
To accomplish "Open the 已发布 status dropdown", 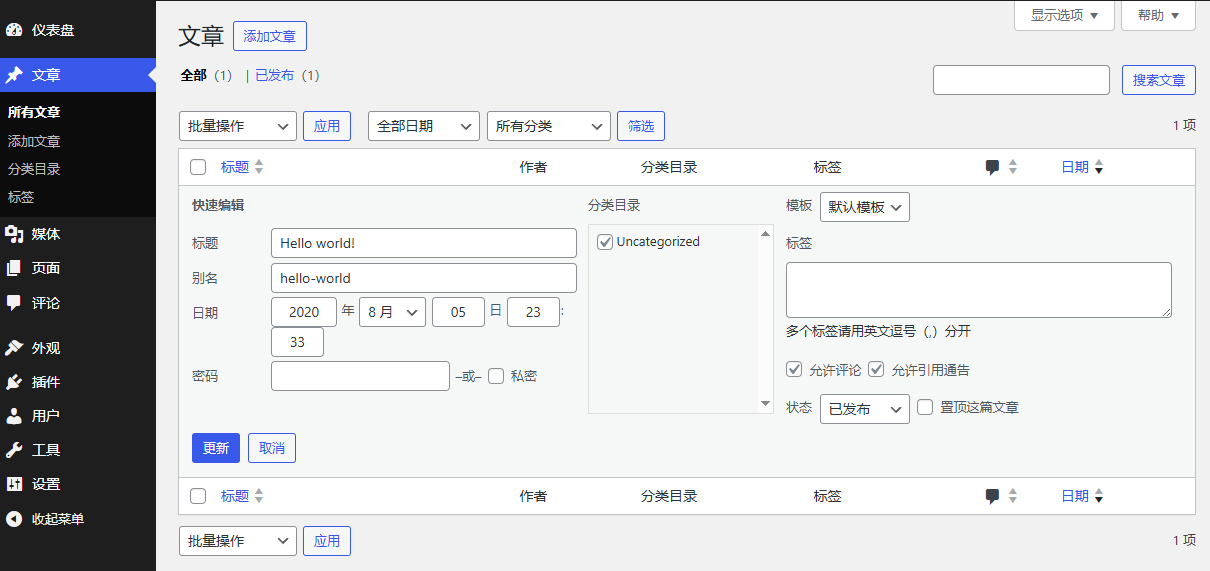I will click(x=865, y=409).
